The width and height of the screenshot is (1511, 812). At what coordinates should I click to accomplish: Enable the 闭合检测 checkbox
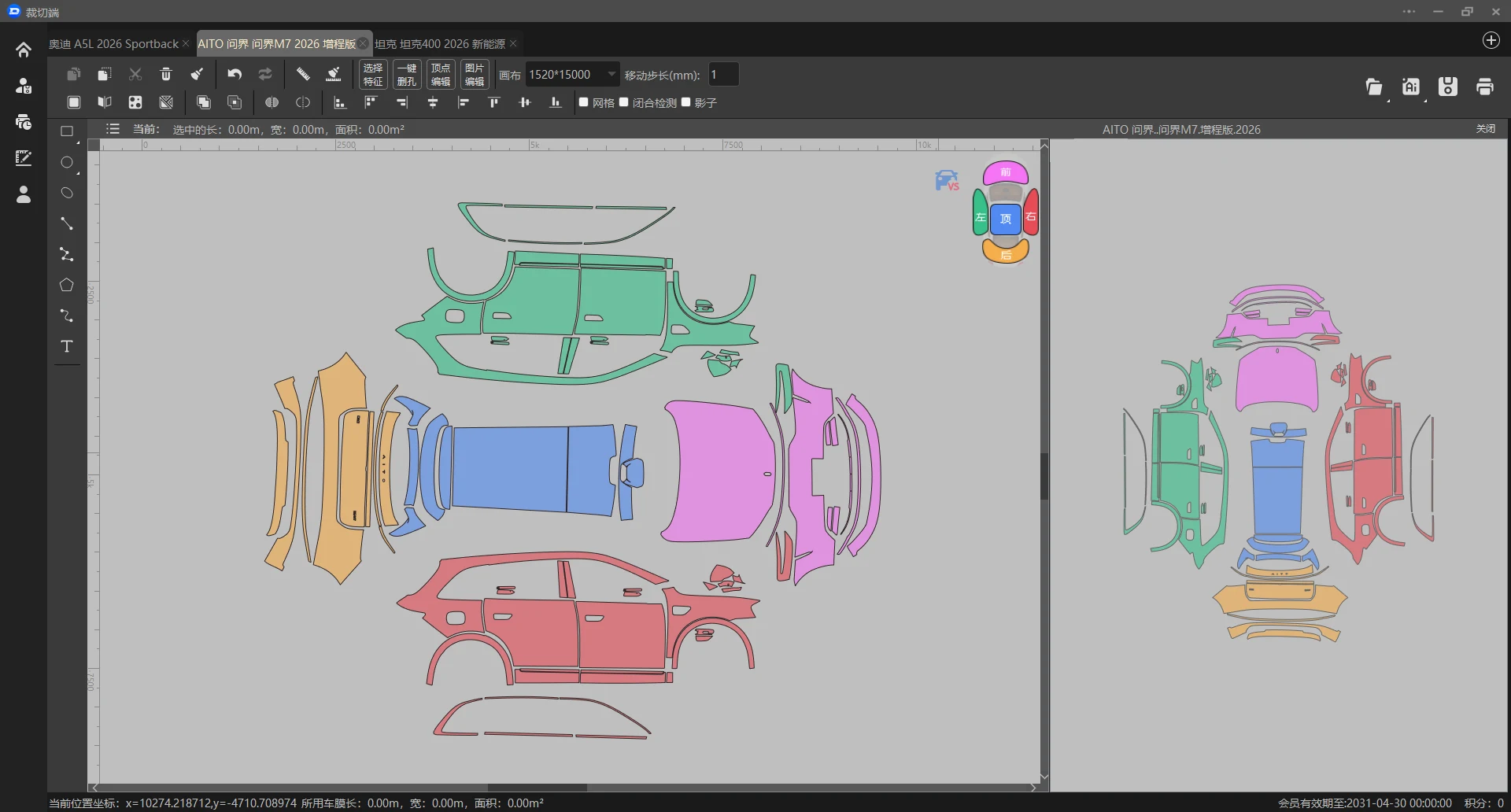tap(624, 102)
